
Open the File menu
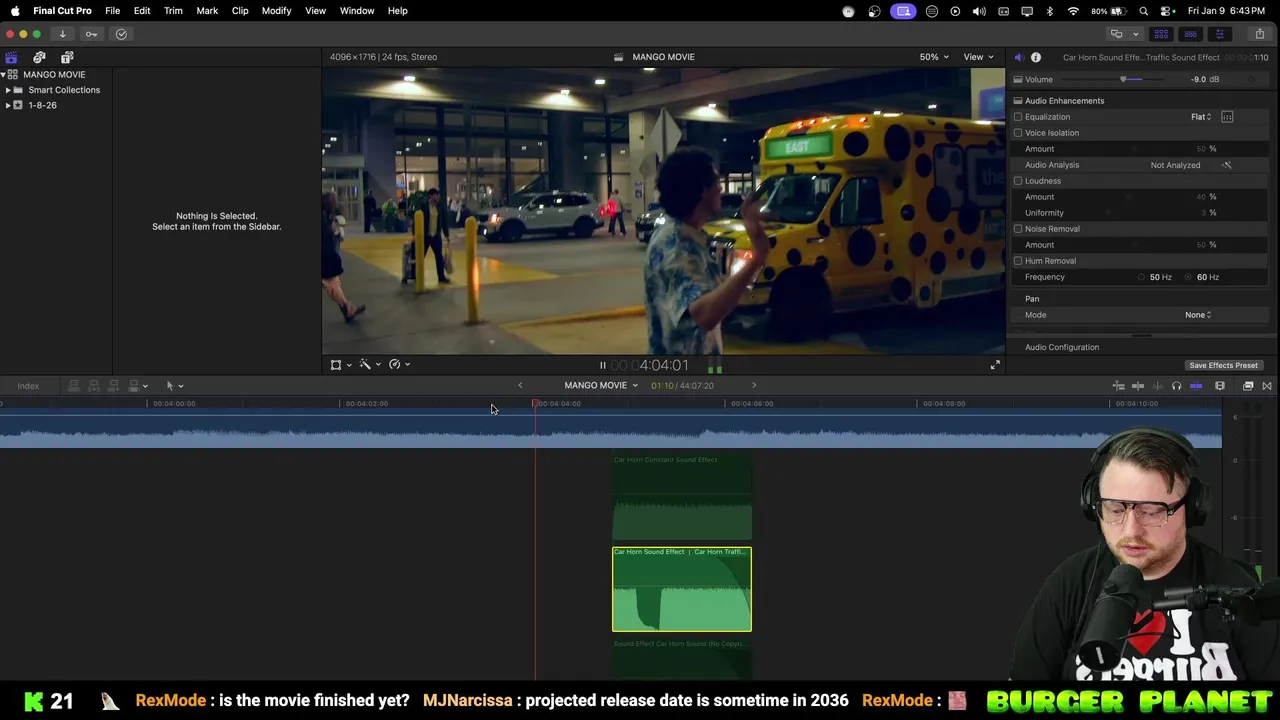112,11
